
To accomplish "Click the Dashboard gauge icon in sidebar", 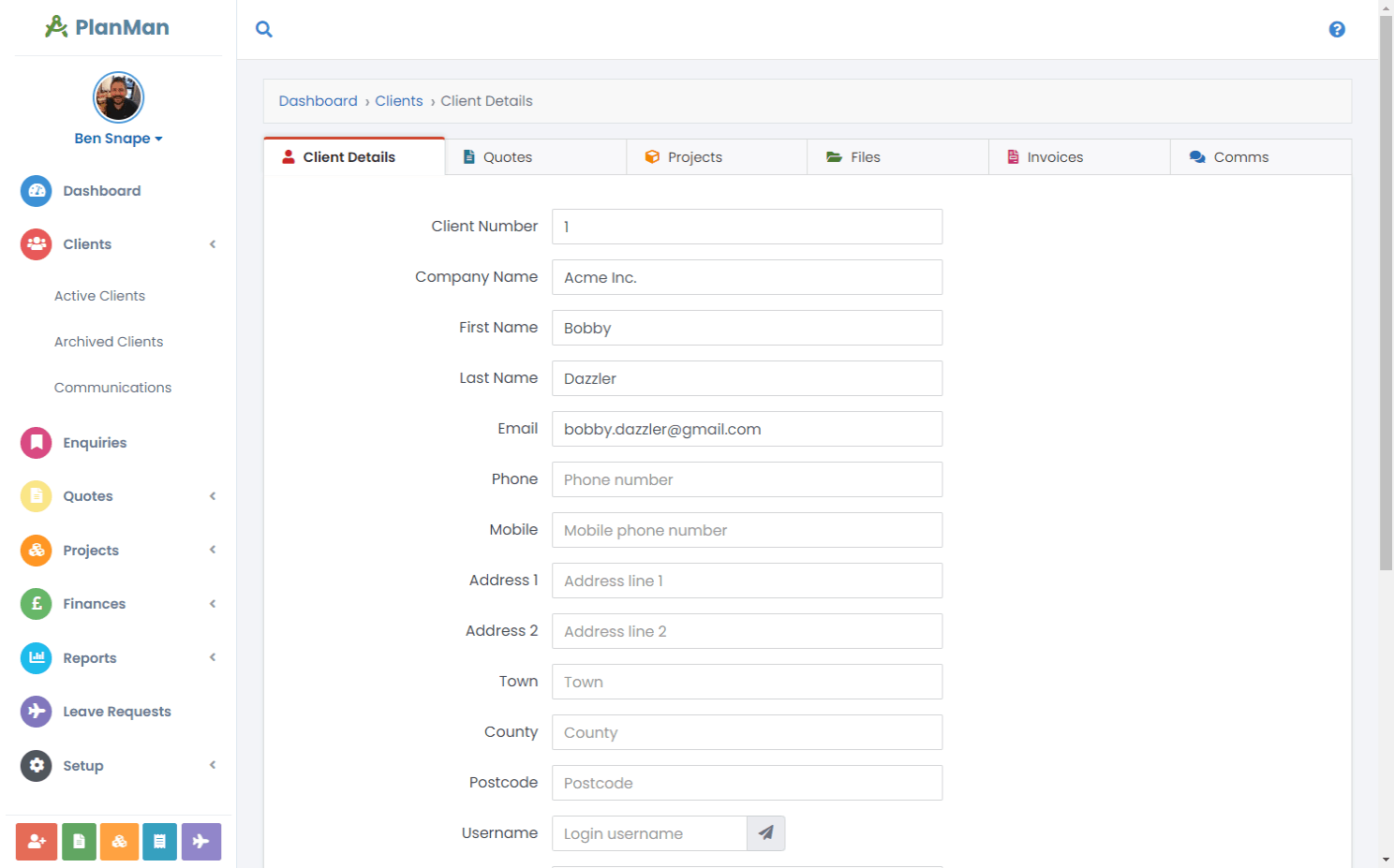I will 37,191.
